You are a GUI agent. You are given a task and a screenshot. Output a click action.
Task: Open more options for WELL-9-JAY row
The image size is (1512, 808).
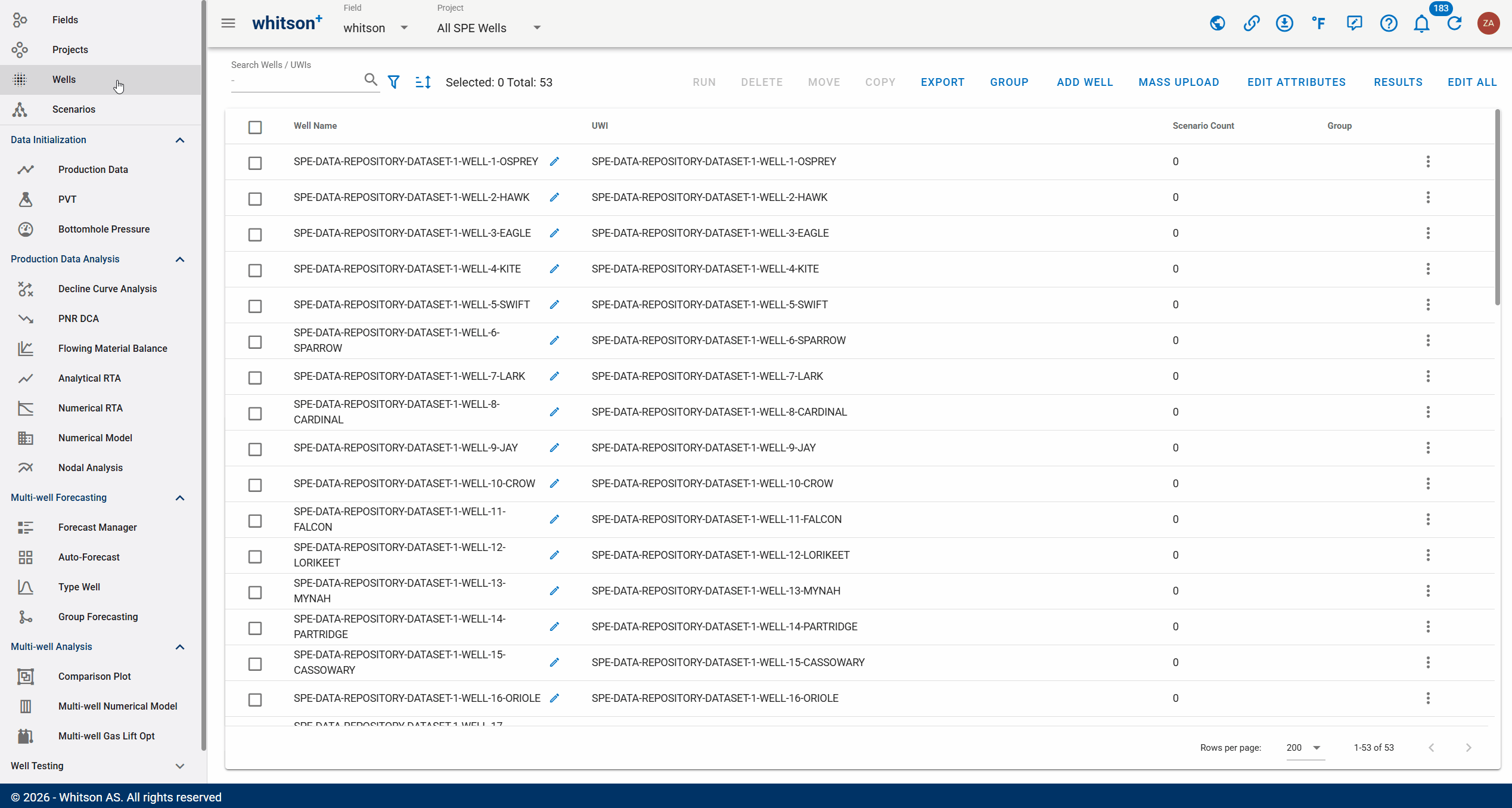click(1428, 448)
